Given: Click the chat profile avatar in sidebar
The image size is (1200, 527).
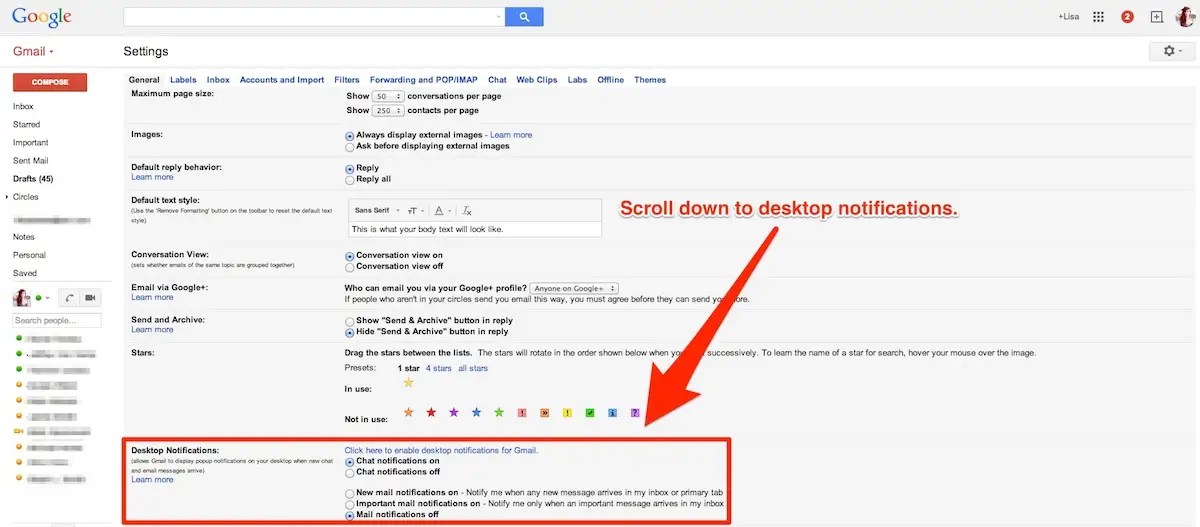Looking at the screenshot, I should [21, 297].
